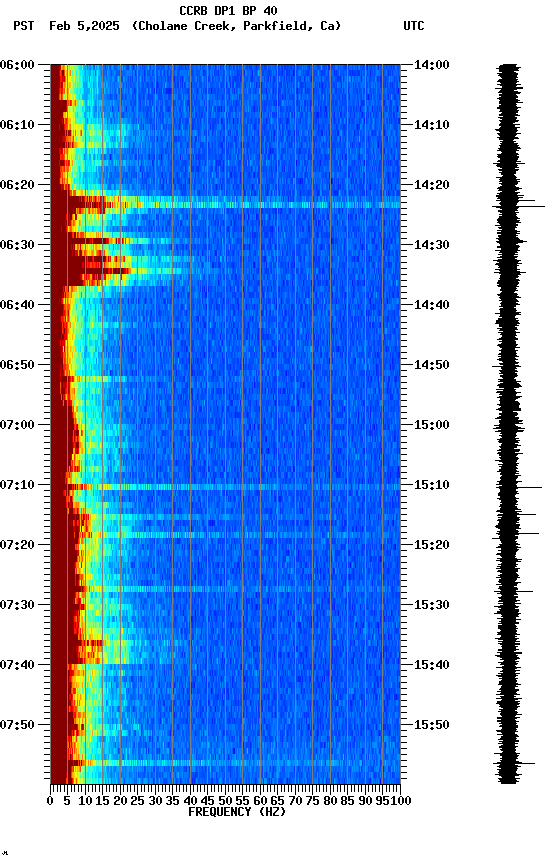Click the frequency axis label 55
552x864 pixels.
[x=242, y=802]
